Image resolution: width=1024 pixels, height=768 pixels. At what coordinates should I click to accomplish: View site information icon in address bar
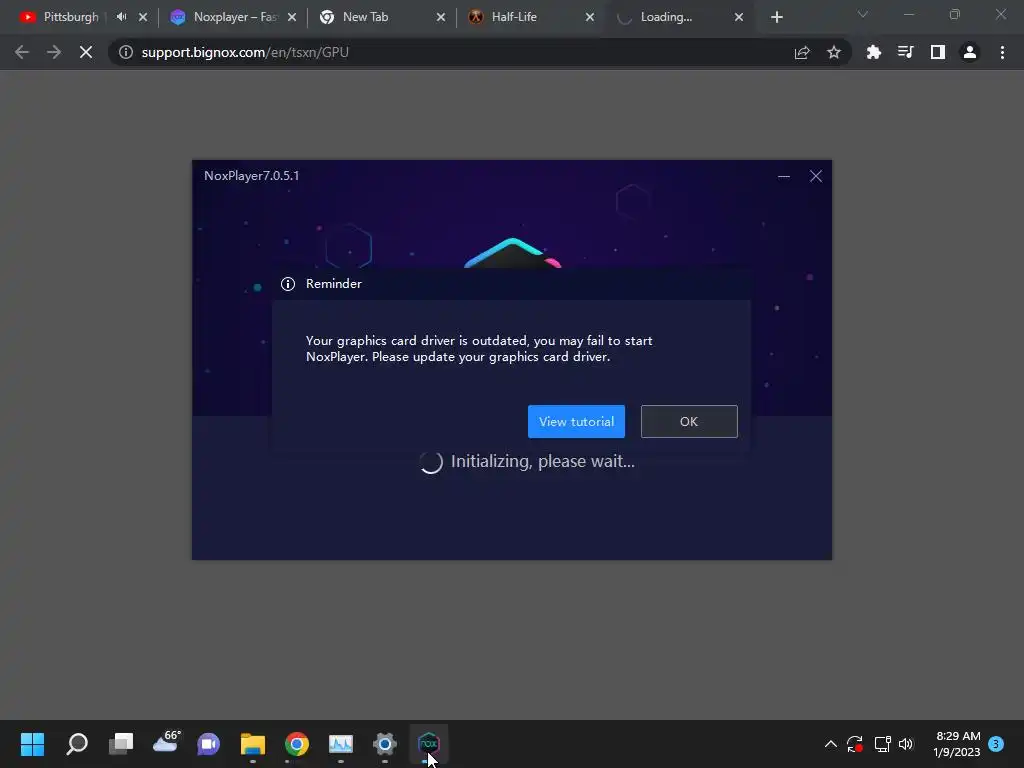[x=126, y=52]
